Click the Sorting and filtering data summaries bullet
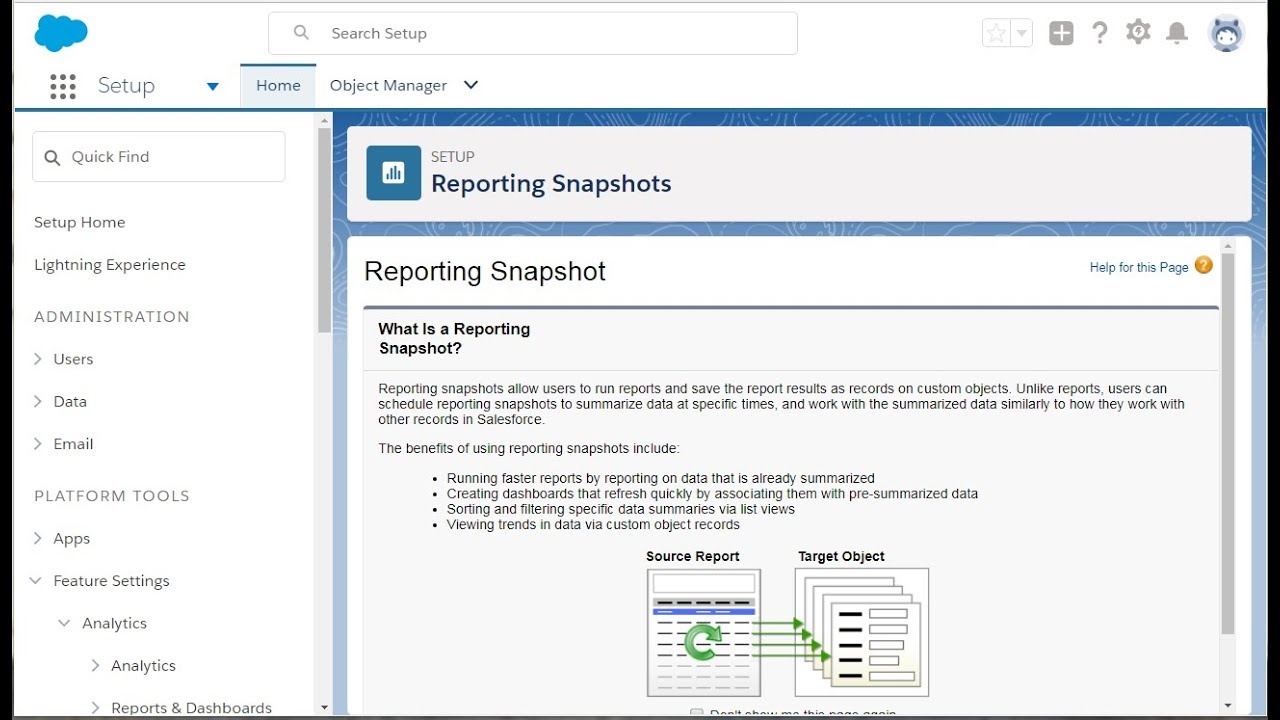1280x720 pixels. coord(621,509)
